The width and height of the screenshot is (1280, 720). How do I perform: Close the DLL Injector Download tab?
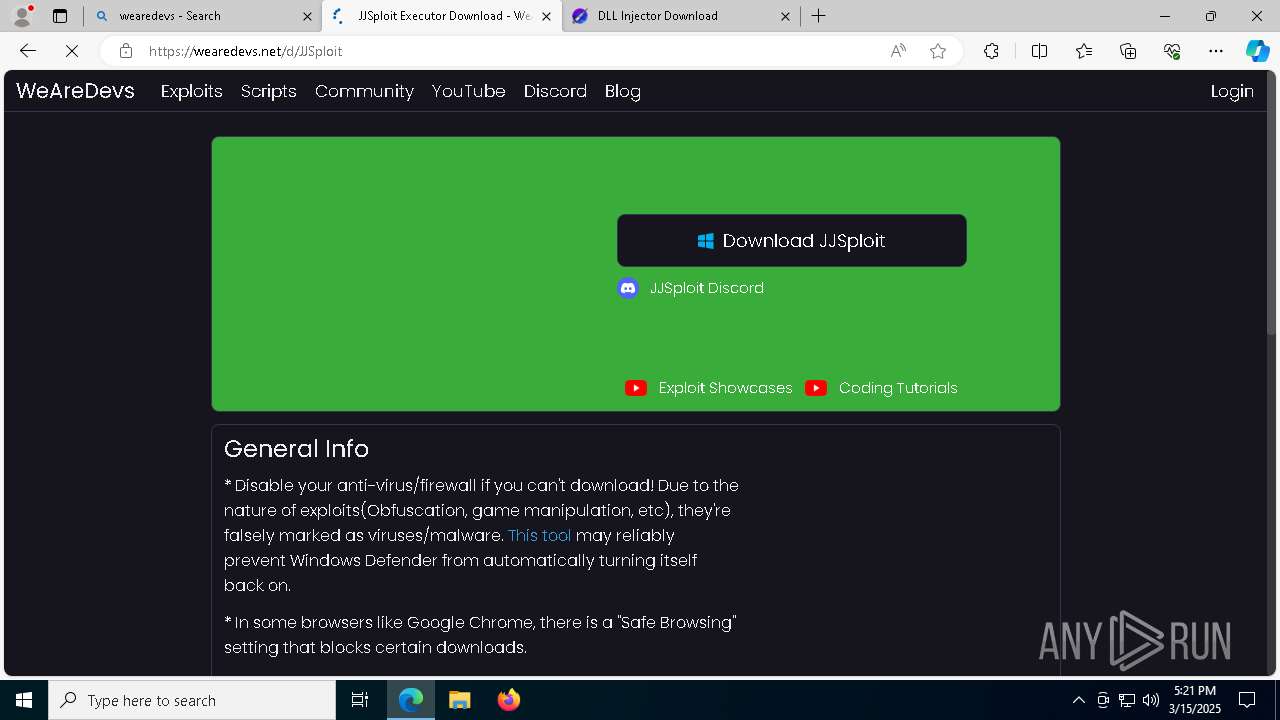(785, 16)
